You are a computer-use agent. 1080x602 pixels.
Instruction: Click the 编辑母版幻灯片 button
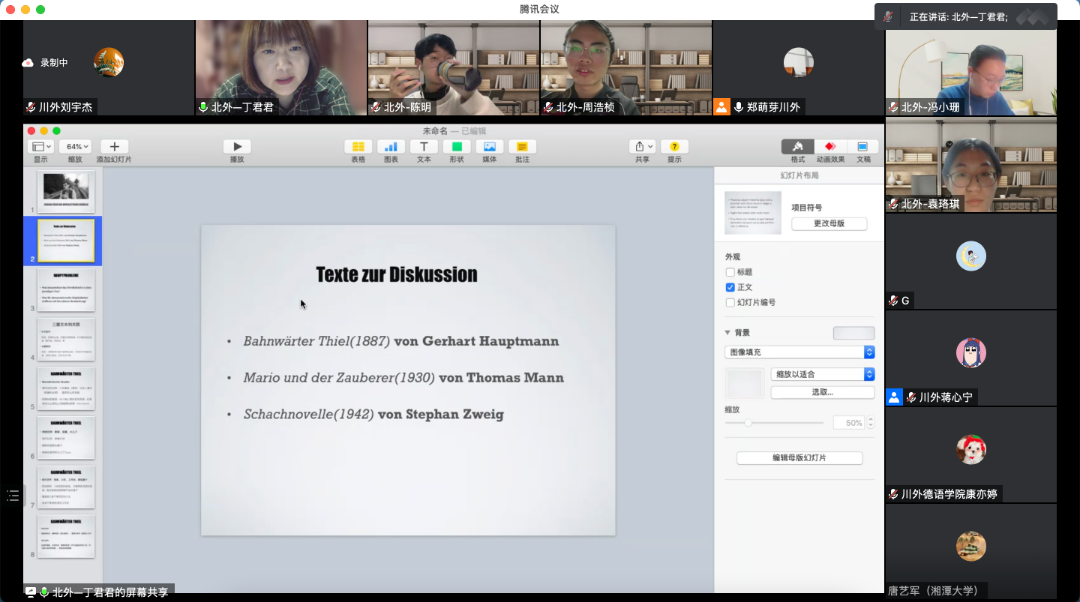799,458
